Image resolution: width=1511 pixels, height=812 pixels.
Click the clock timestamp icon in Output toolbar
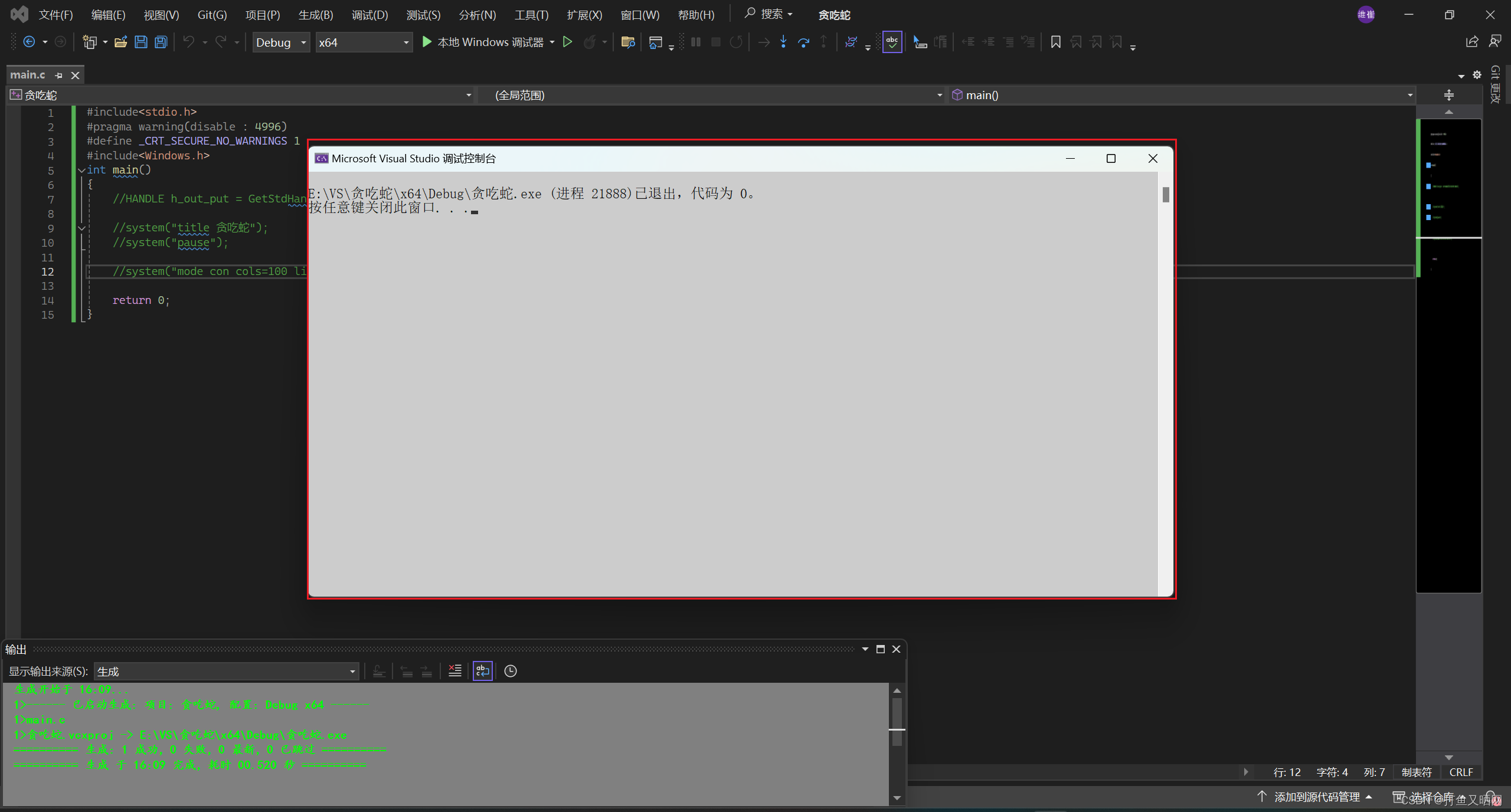click(x=511, y=671)
